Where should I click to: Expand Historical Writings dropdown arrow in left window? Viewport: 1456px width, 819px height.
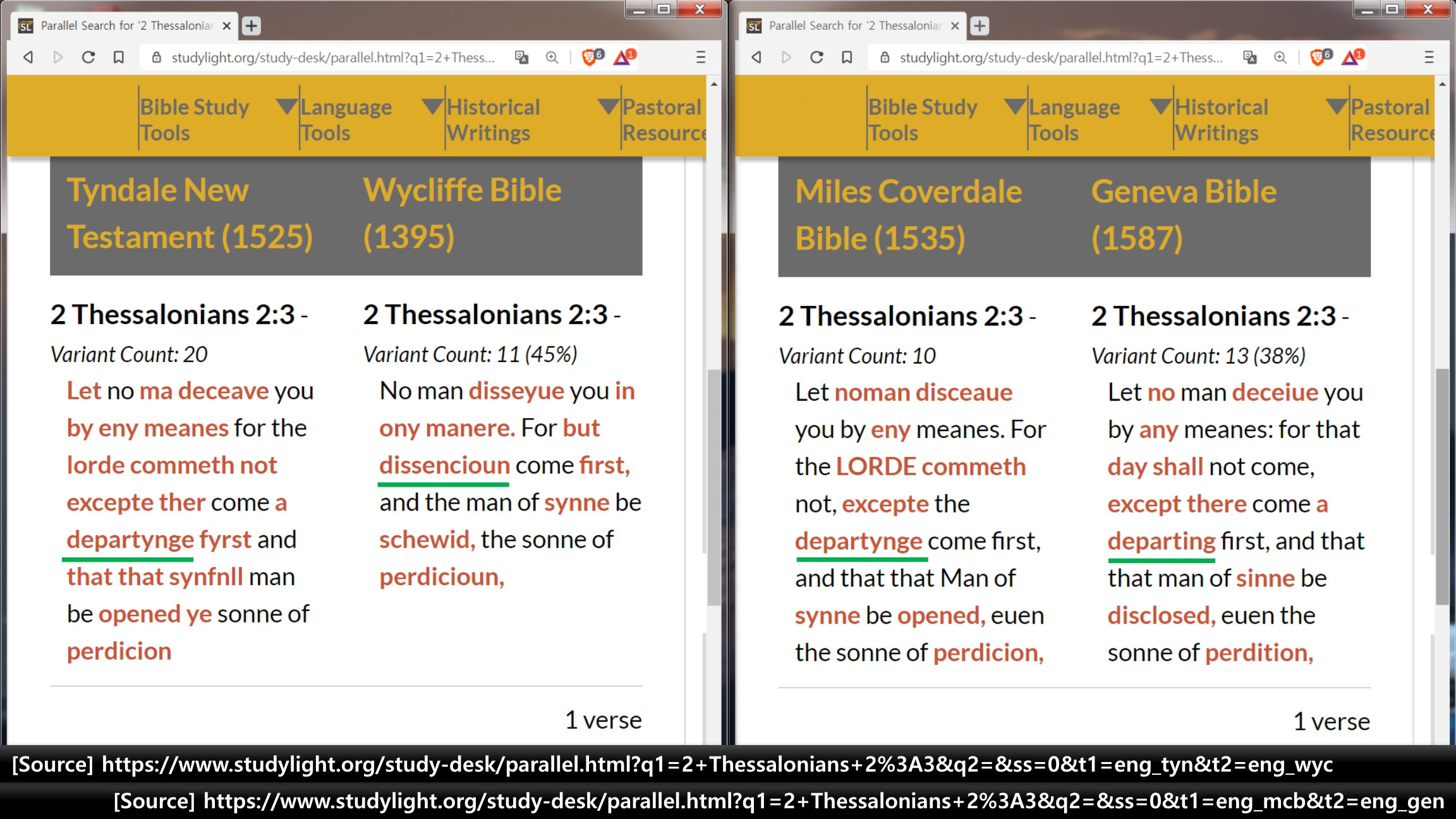432,106
